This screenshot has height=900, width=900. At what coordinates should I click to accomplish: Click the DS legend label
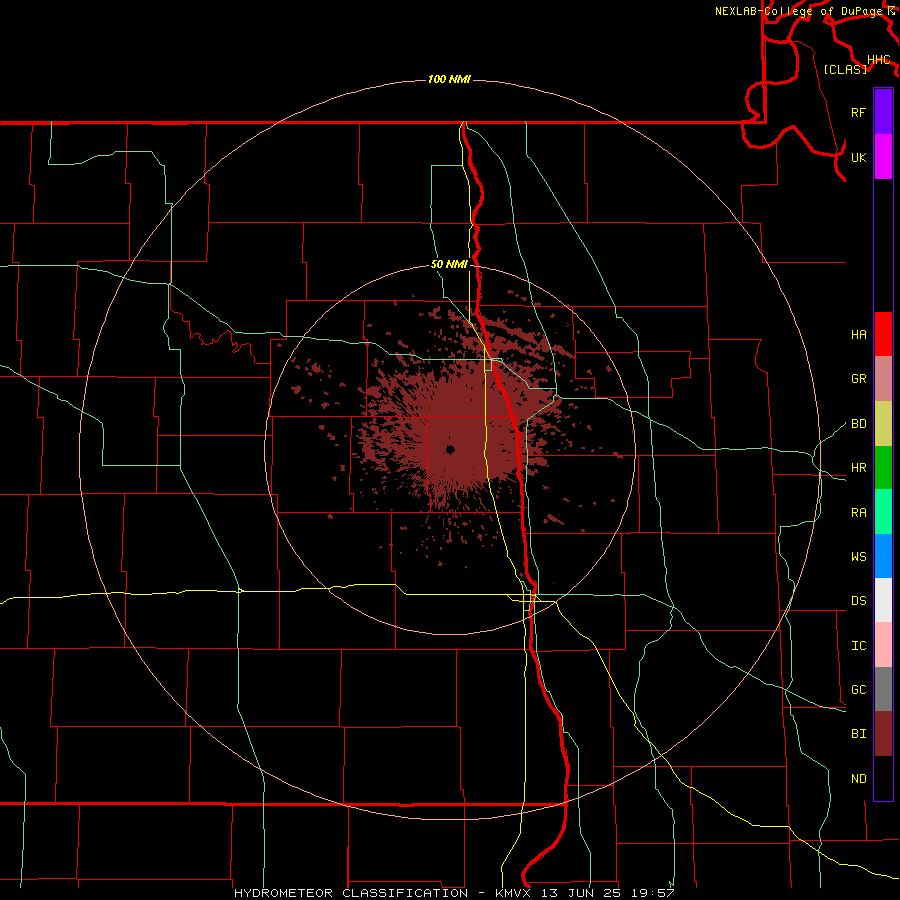point(859,601)
